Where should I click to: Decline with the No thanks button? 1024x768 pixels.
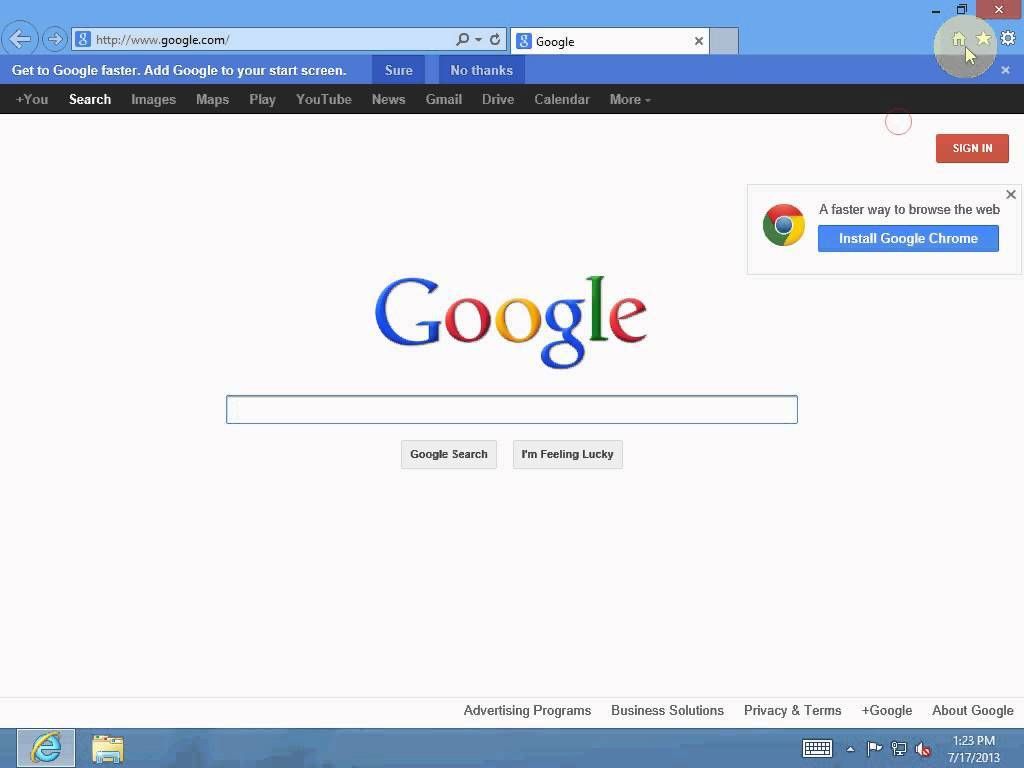[481, 70]
